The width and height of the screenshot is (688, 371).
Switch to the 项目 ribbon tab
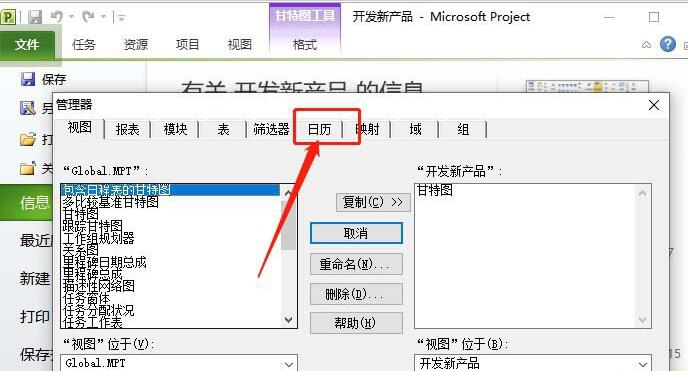pos(187,44)
